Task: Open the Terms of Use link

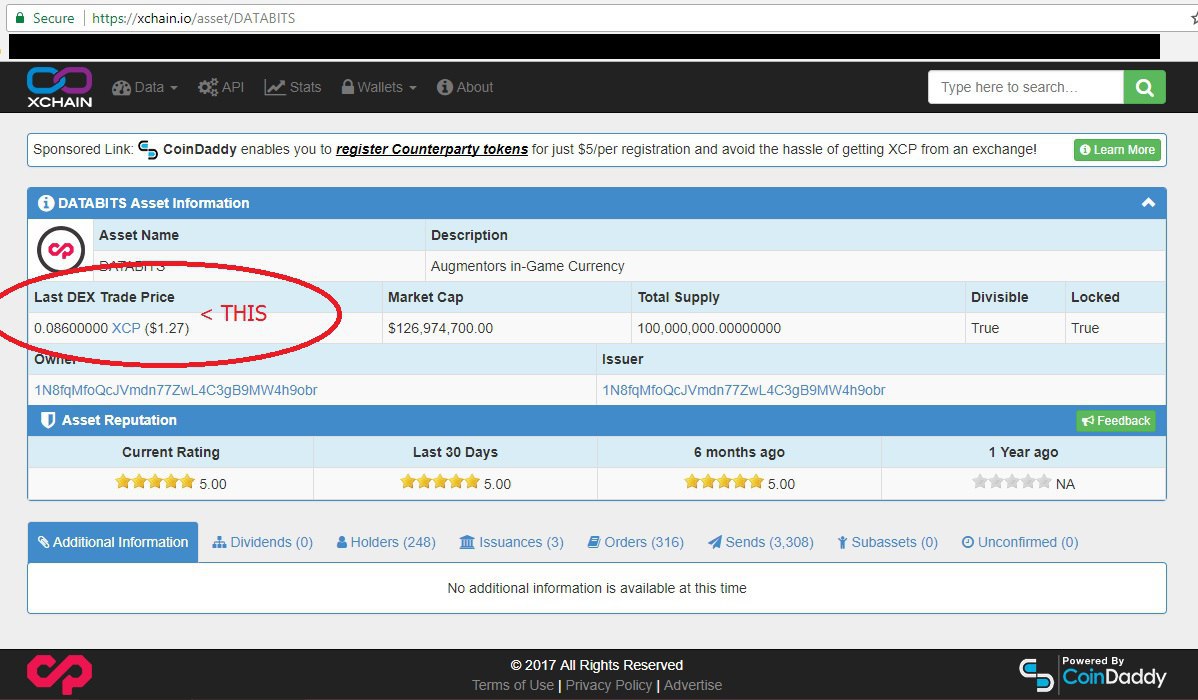Action: pyautogui.click(x=513, y=685)
